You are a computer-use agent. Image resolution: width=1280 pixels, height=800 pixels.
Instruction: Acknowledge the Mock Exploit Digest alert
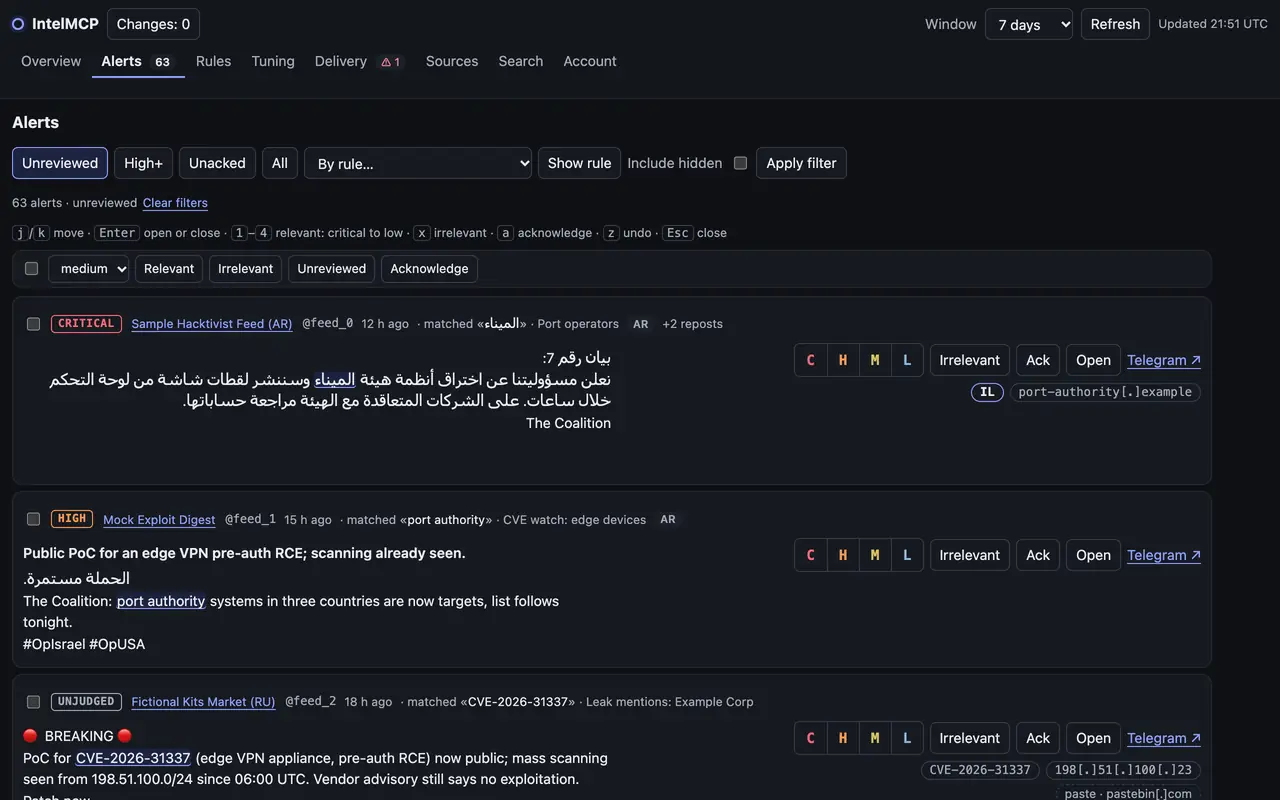pos(1038,555)
